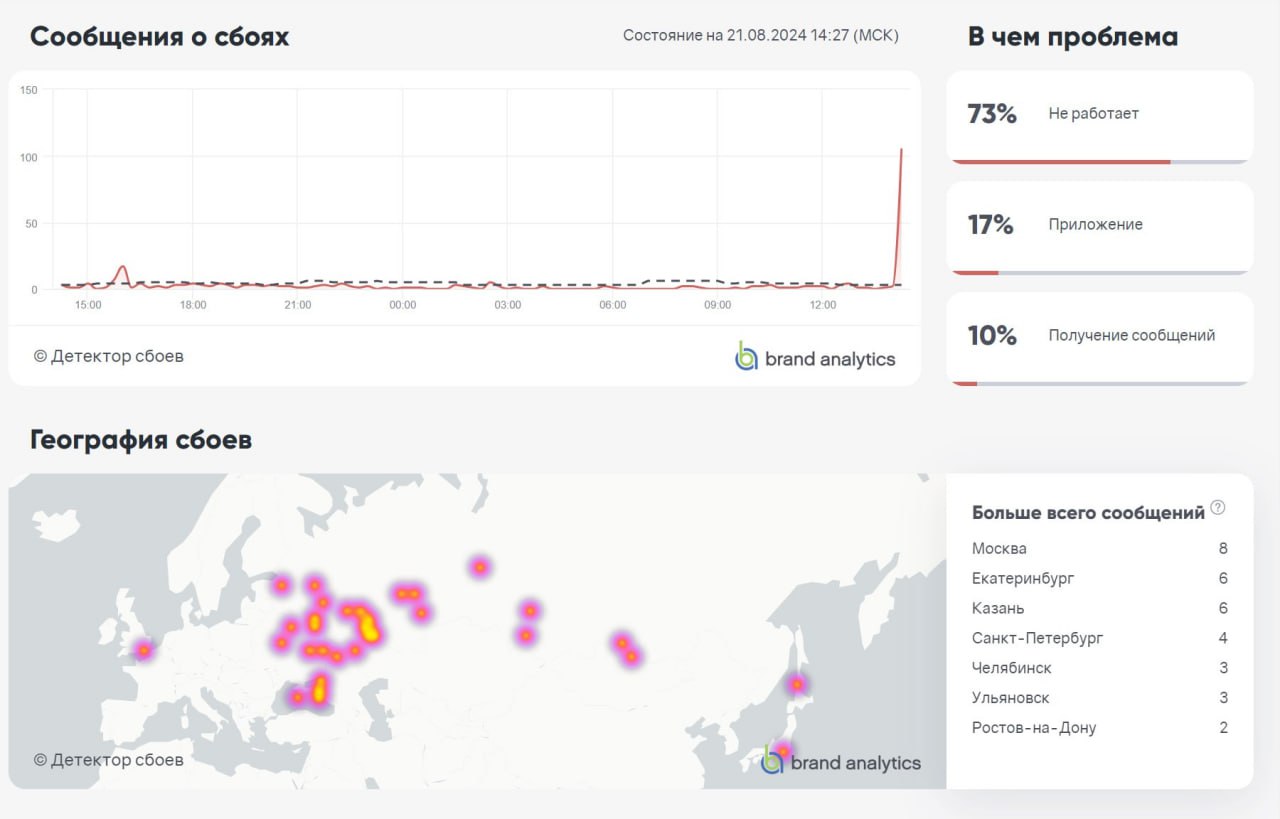Open the 10% "Получение сообщений" card
The image size is (1280, 819).
1098,337
